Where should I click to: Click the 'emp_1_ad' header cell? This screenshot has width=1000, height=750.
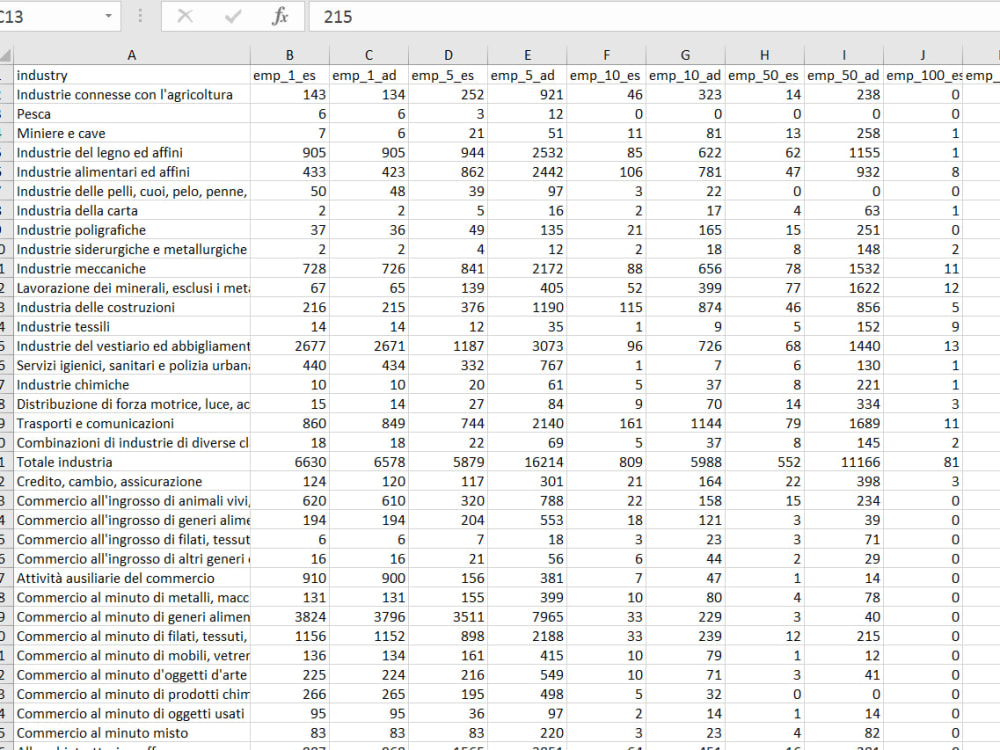pos(369,75)
